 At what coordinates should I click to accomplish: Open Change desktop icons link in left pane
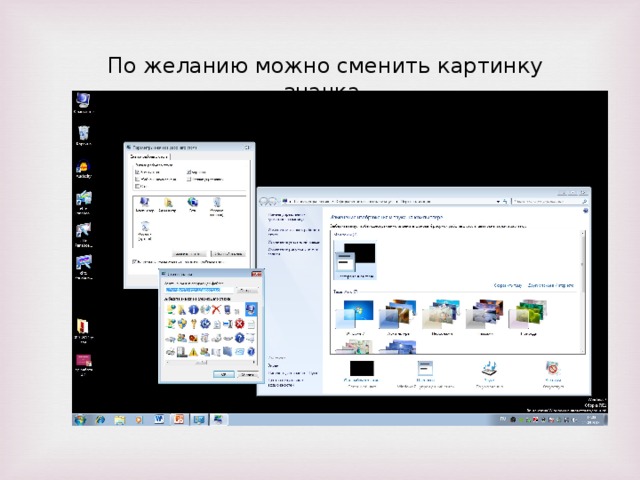click(293, 232)
